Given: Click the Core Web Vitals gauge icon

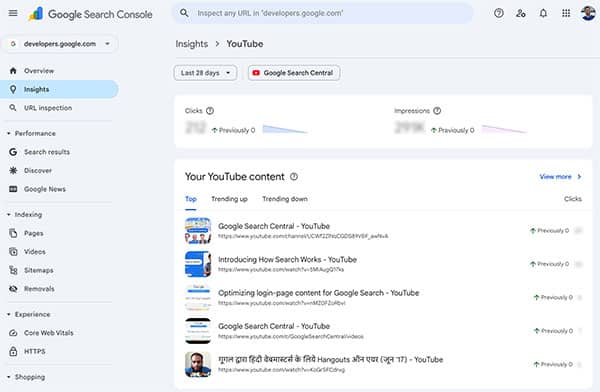Looking at the screenshot, I should click(x=13, y=333).
